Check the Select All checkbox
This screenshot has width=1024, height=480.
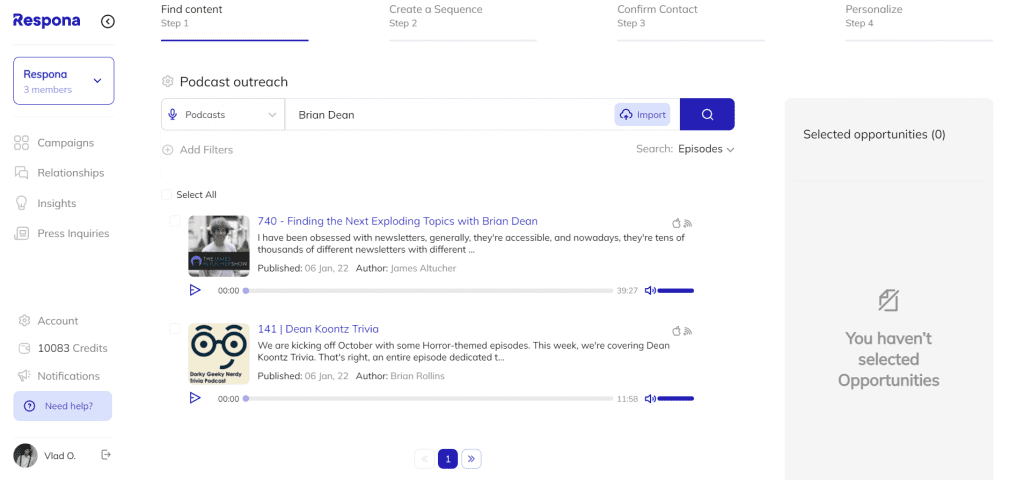[x=167, y=195]
